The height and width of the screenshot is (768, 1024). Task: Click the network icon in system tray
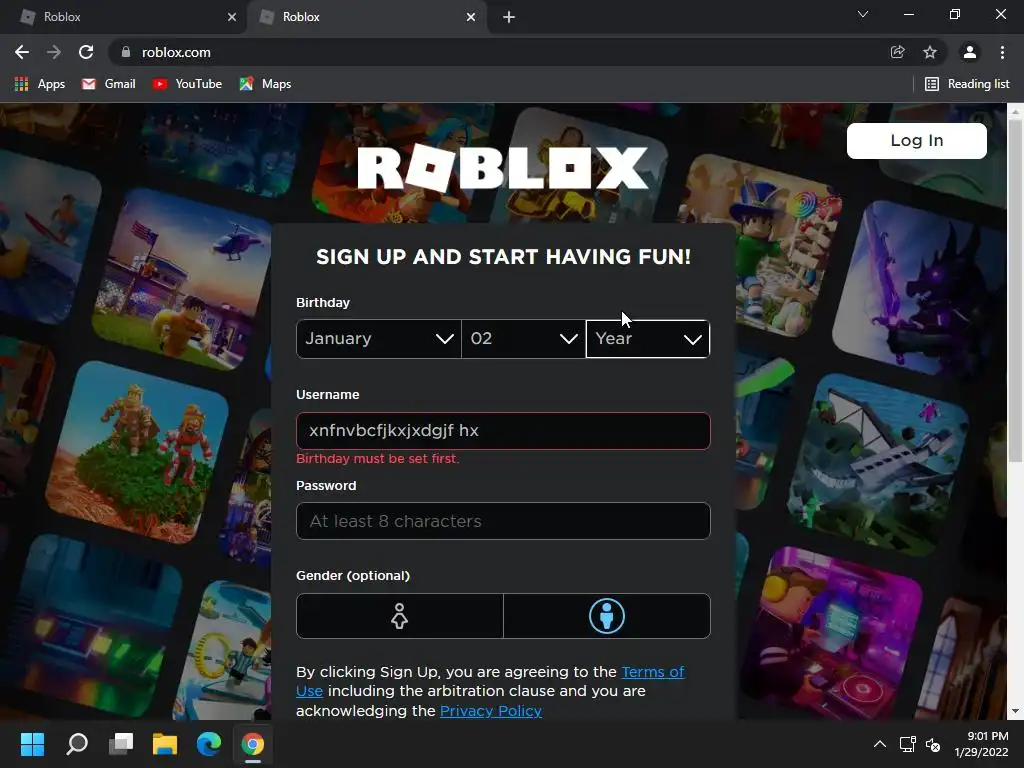[907, 744]
